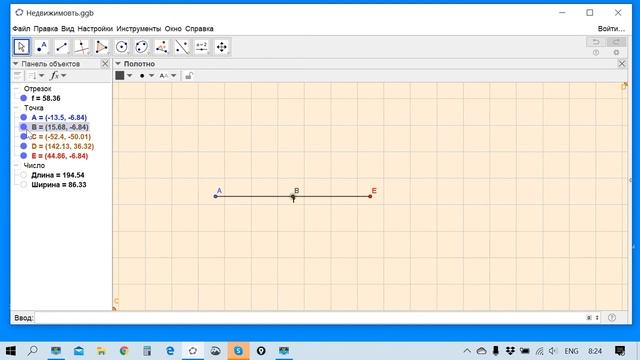Image resolution: width=640 pixels, height=360 pixels.
Task: Select the Point tool
Action: pos(42,47)
